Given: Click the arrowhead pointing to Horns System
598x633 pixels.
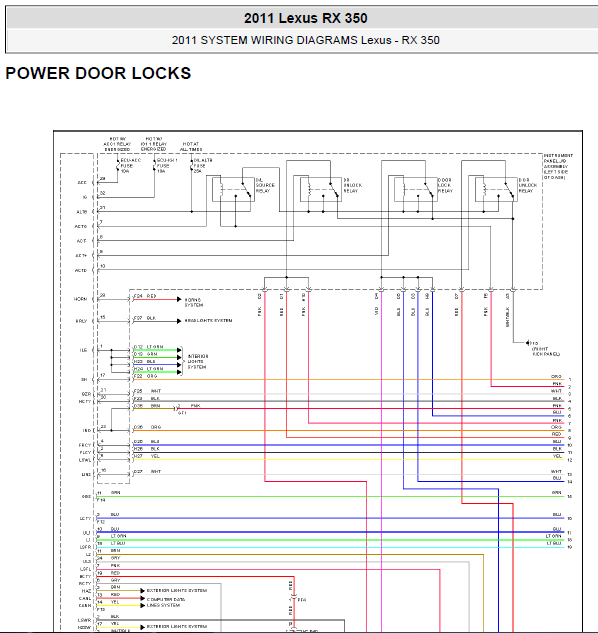Looking at the screenshot, I should coord(179,299).
